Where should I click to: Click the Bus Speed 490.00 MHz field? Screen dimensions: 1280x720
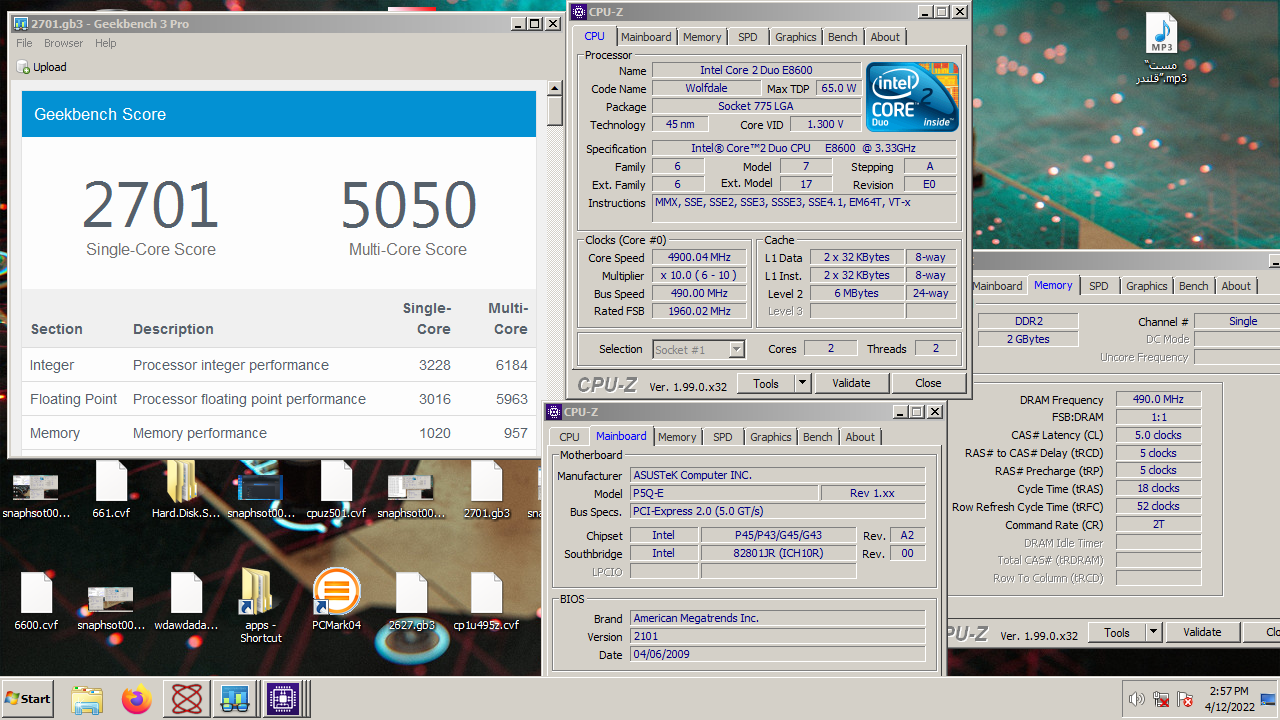coord(699,293)
